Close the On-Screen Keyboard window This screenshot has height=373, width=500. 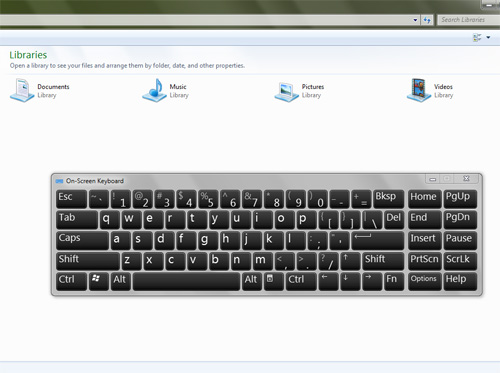coord(466,179)
